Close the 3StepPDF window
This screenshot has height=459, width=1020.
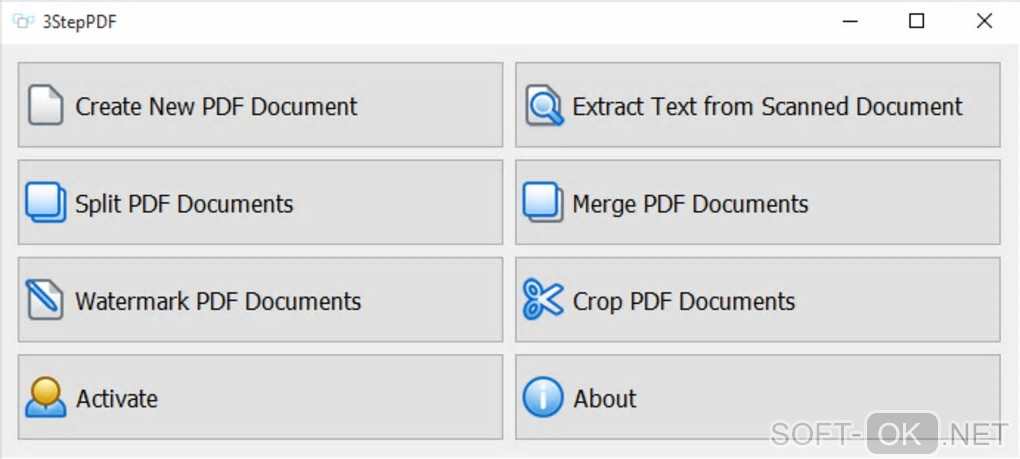984,21
